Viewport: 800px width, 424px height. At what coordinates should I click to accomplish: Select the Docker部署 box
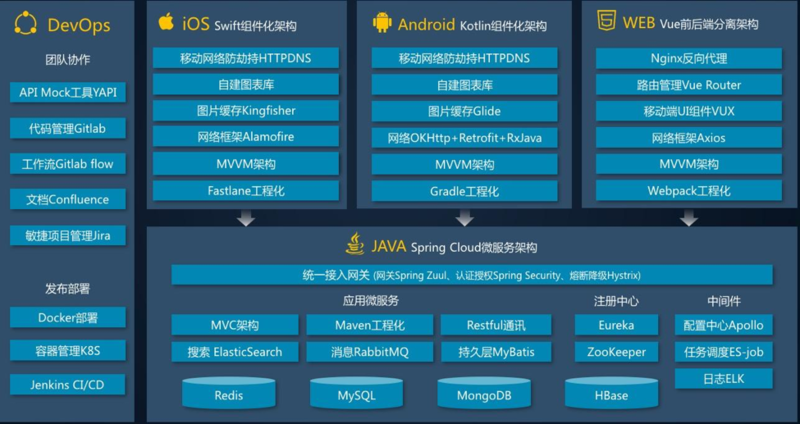68,317
